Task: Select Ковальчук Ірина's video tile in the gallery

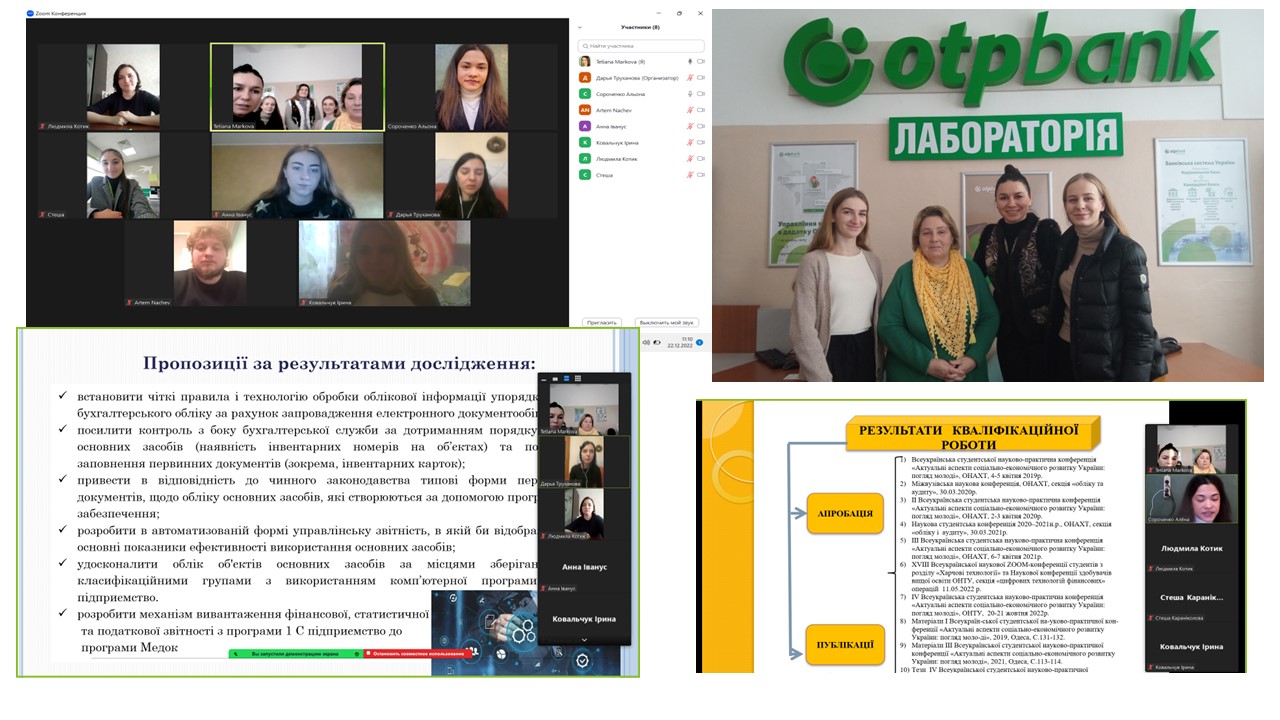Action: (385, 264)
